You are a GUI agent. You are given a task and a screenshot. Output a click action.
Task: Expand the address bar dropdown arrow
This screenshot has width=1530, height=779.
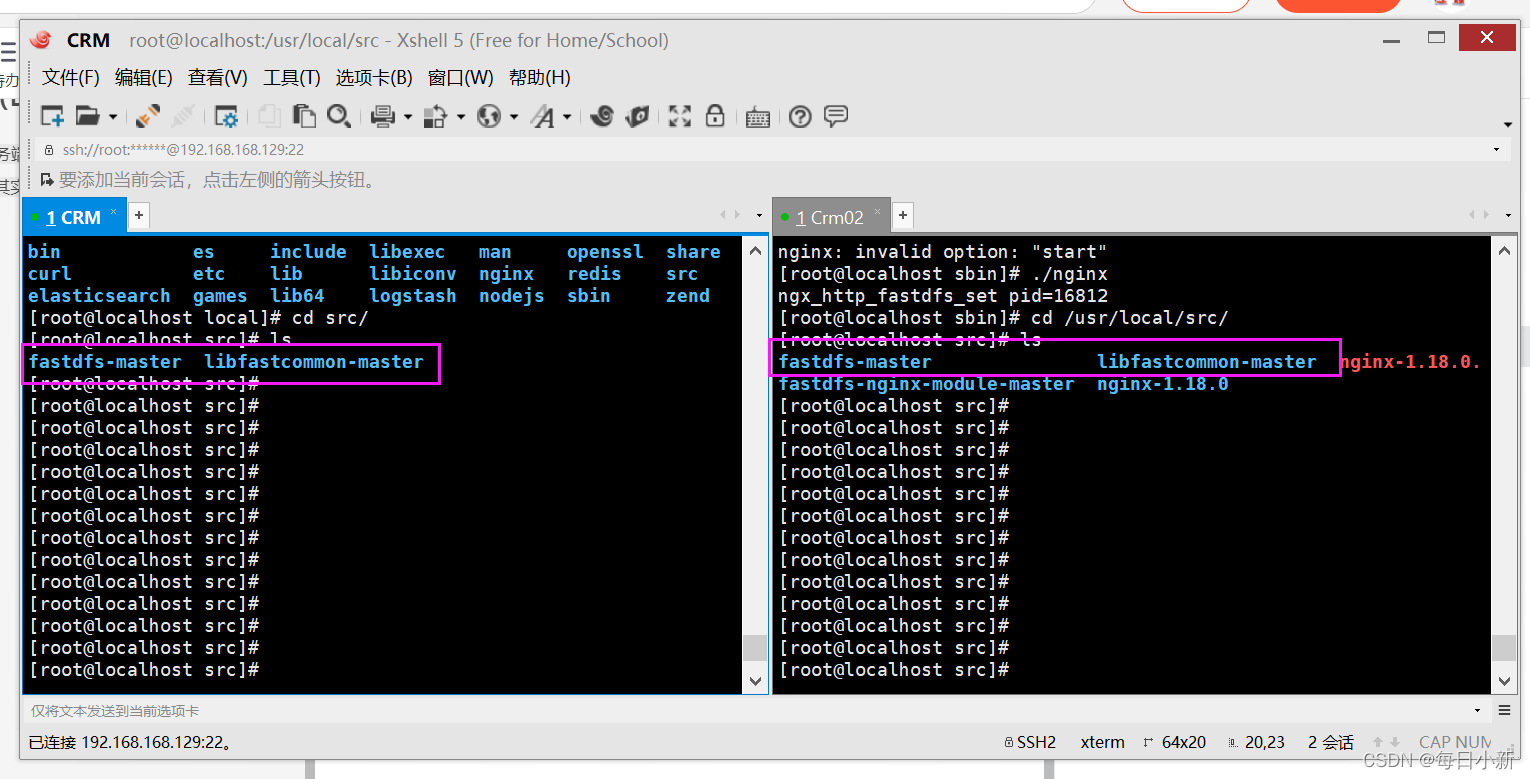tap(1497, 150)
